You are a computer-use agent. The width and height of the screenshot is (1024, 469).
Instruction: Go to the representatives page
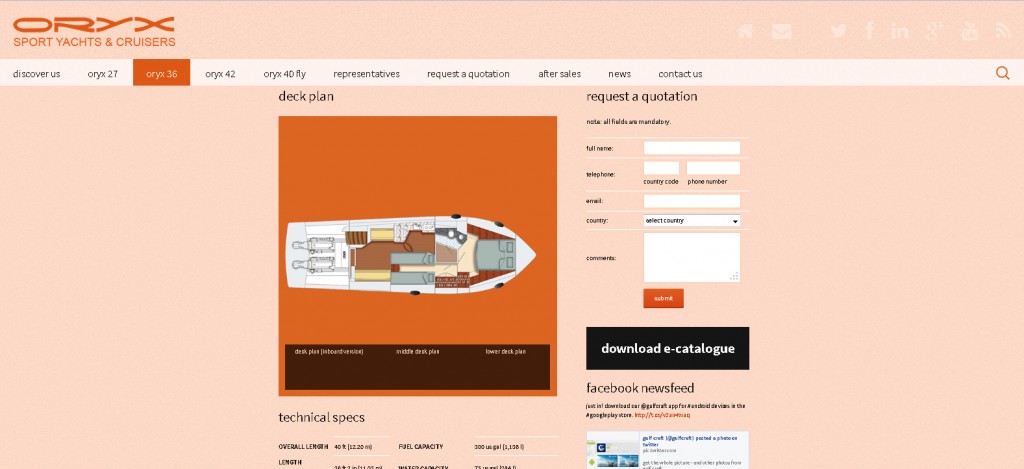366,73
